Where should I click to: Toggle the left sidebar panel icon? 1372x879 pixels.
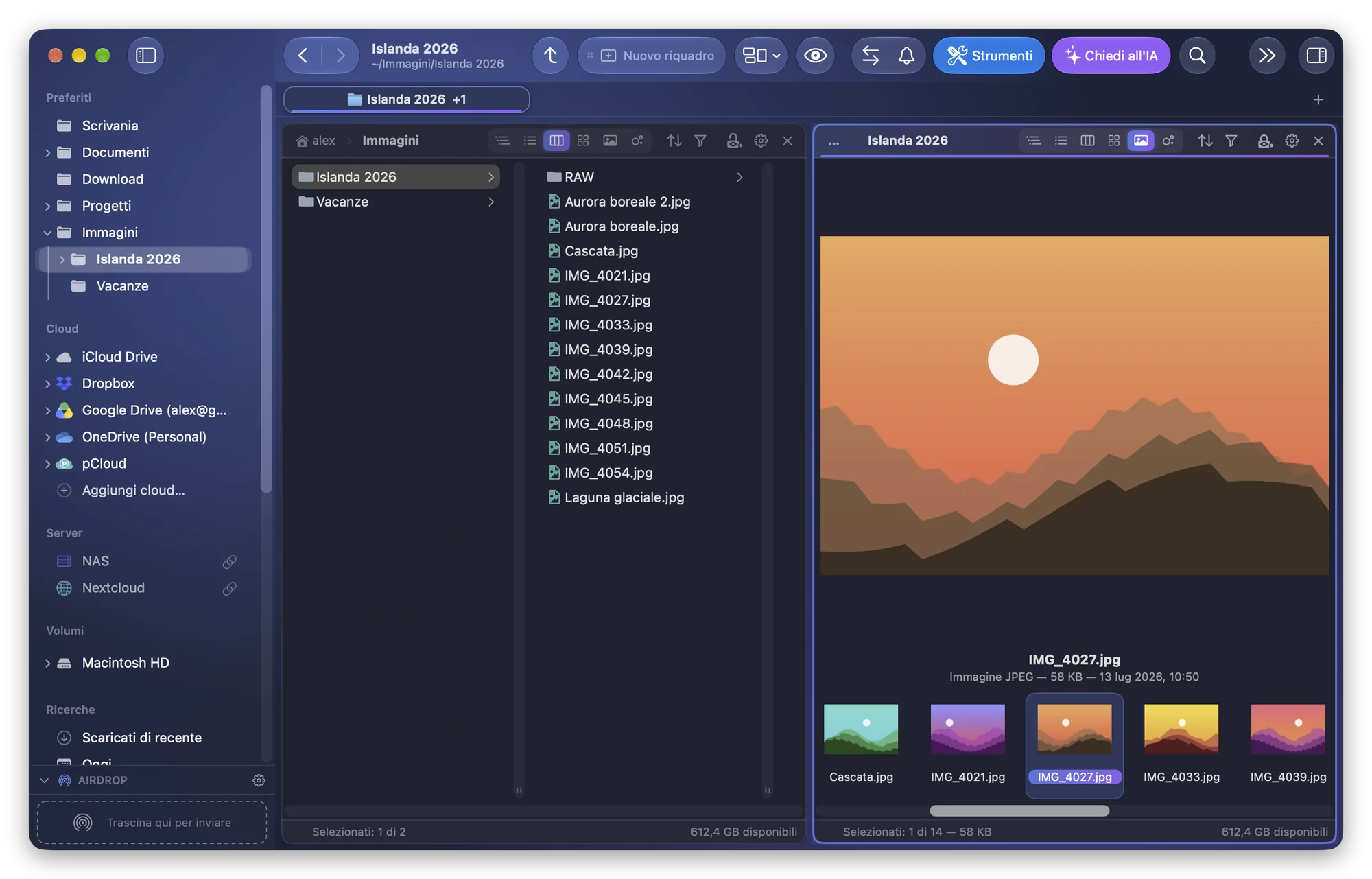coord(145,56)
